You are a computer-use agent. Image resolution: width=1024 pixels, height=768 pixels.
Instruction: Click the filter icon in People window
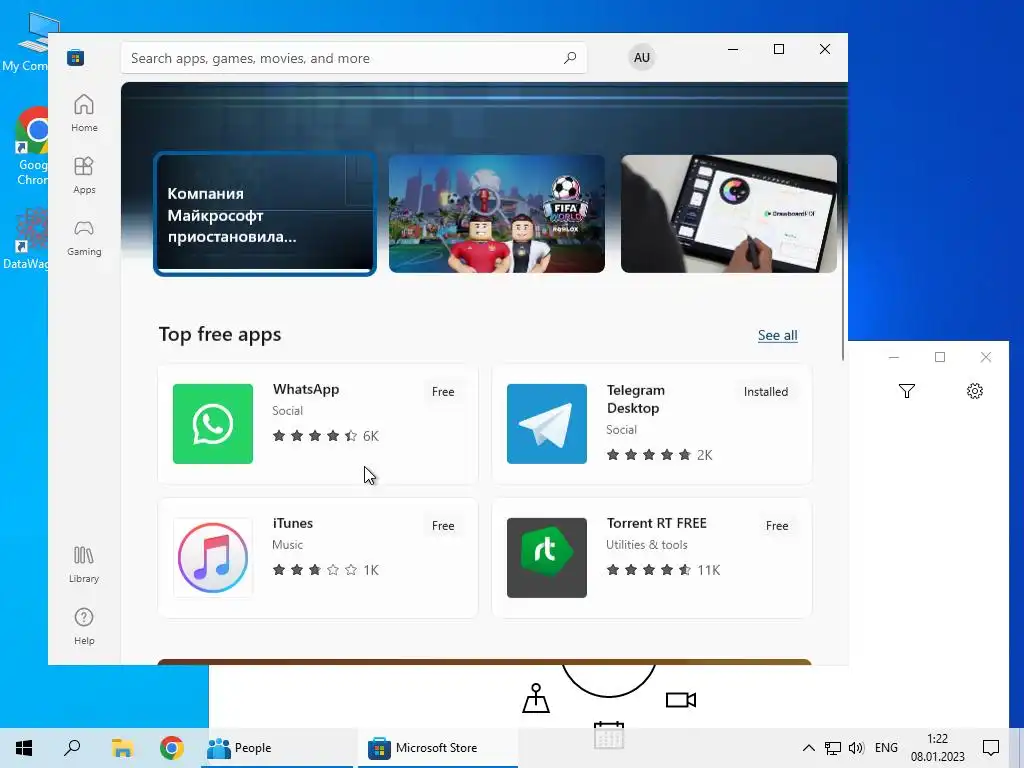pos(906,391)
